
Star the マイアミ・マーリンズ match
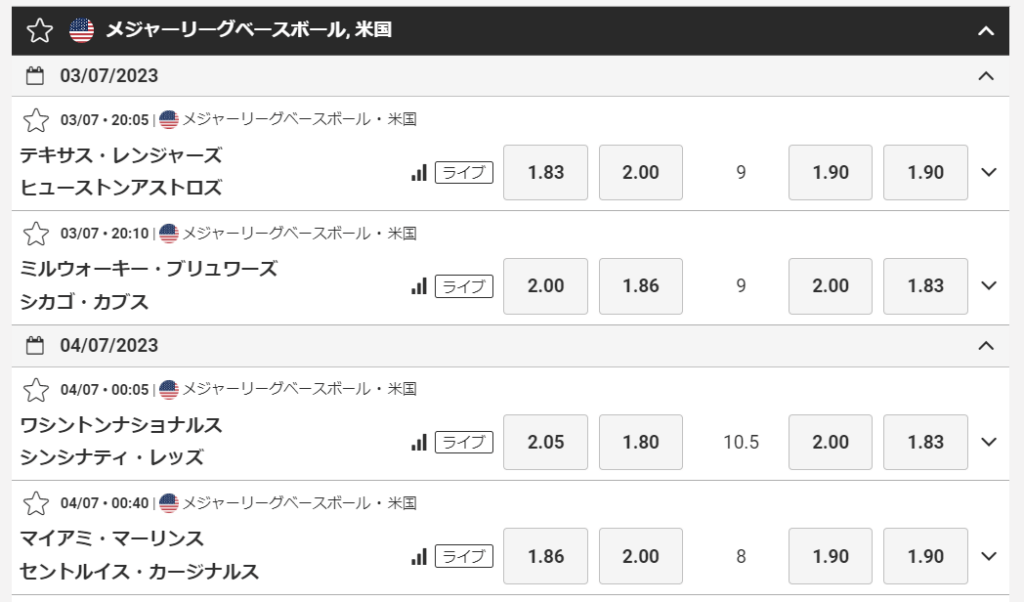[x=36, y=503]
